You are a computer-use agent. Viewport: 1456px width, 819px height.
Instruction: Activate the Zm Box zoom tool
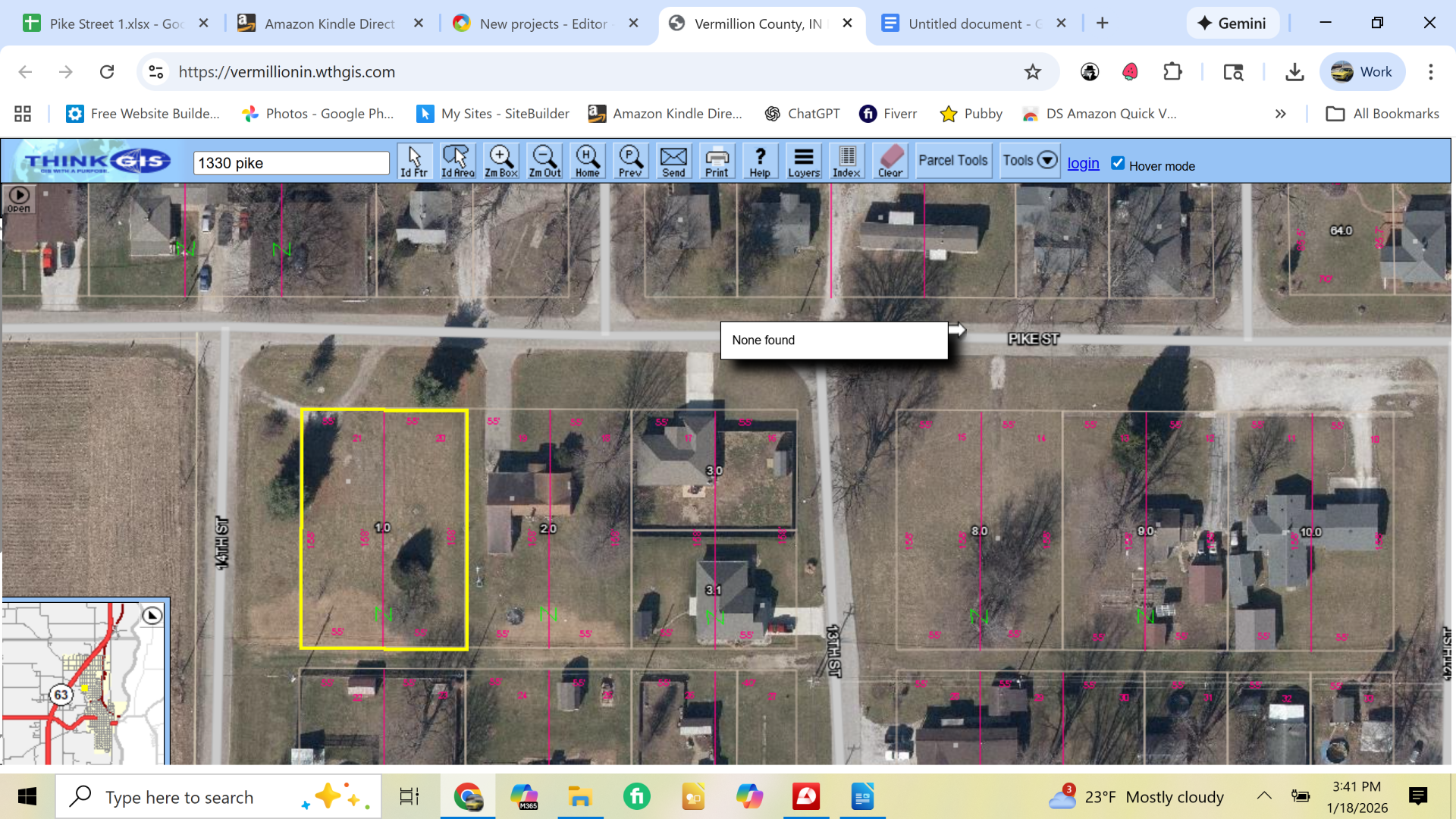pyautogui.click(x=500, y=161)
